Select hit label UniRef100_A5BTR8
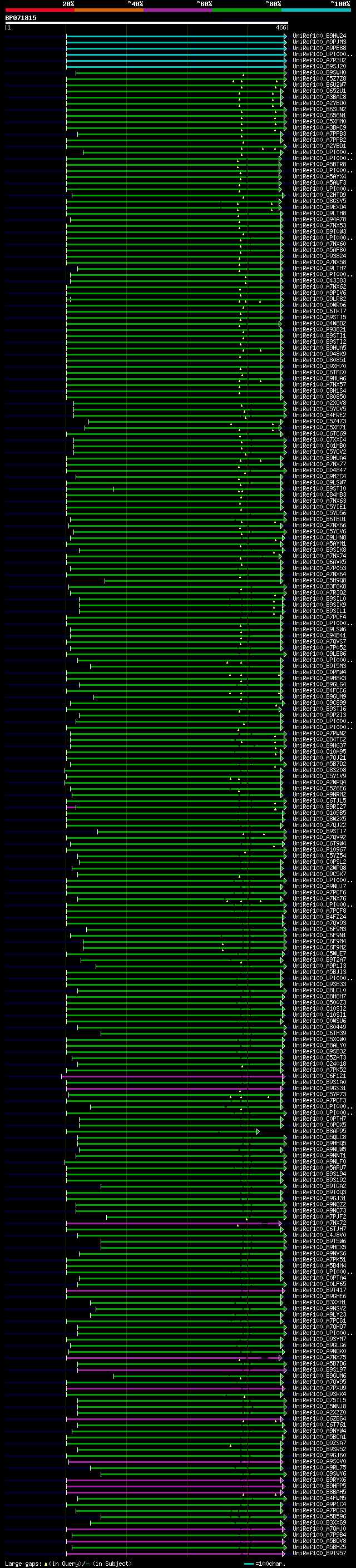 tap(319, 164)
